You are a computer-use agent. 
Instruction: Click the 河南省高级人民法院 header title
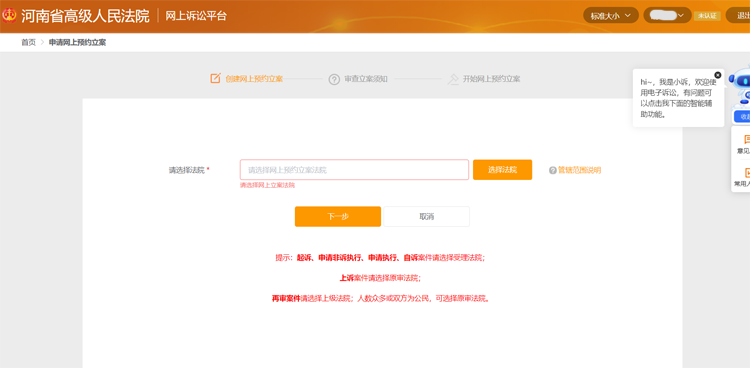coord(85,16)
